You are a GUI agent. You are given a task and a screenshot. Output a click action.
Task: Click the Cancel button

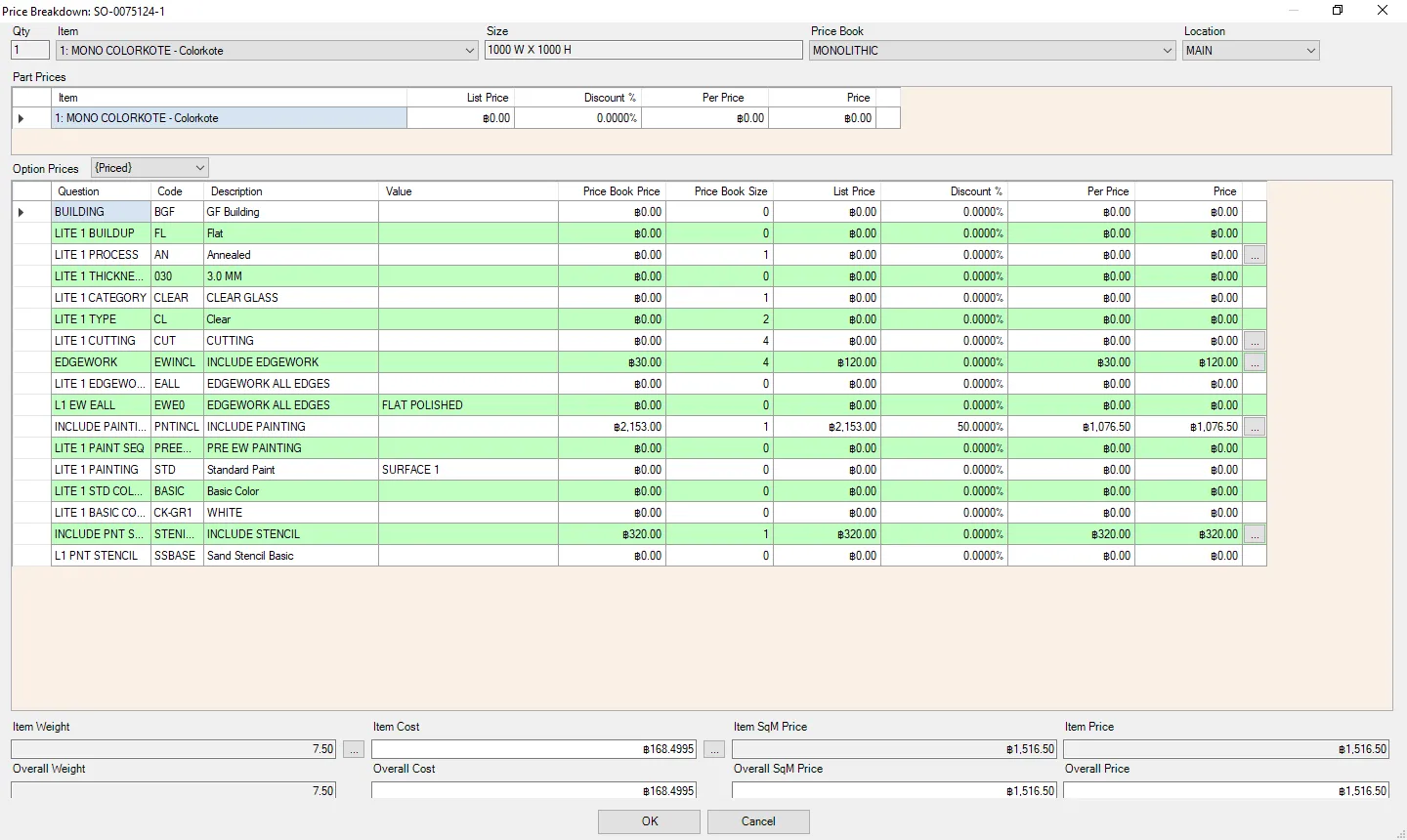[x=758, y=821]
